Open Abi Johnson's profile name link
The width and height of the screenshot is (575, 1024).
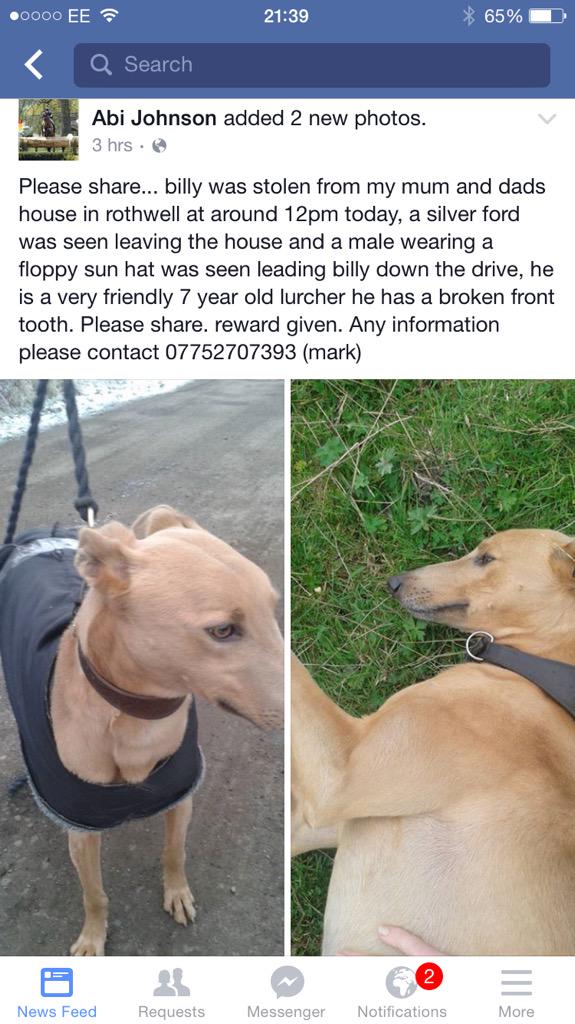point(154,118)
